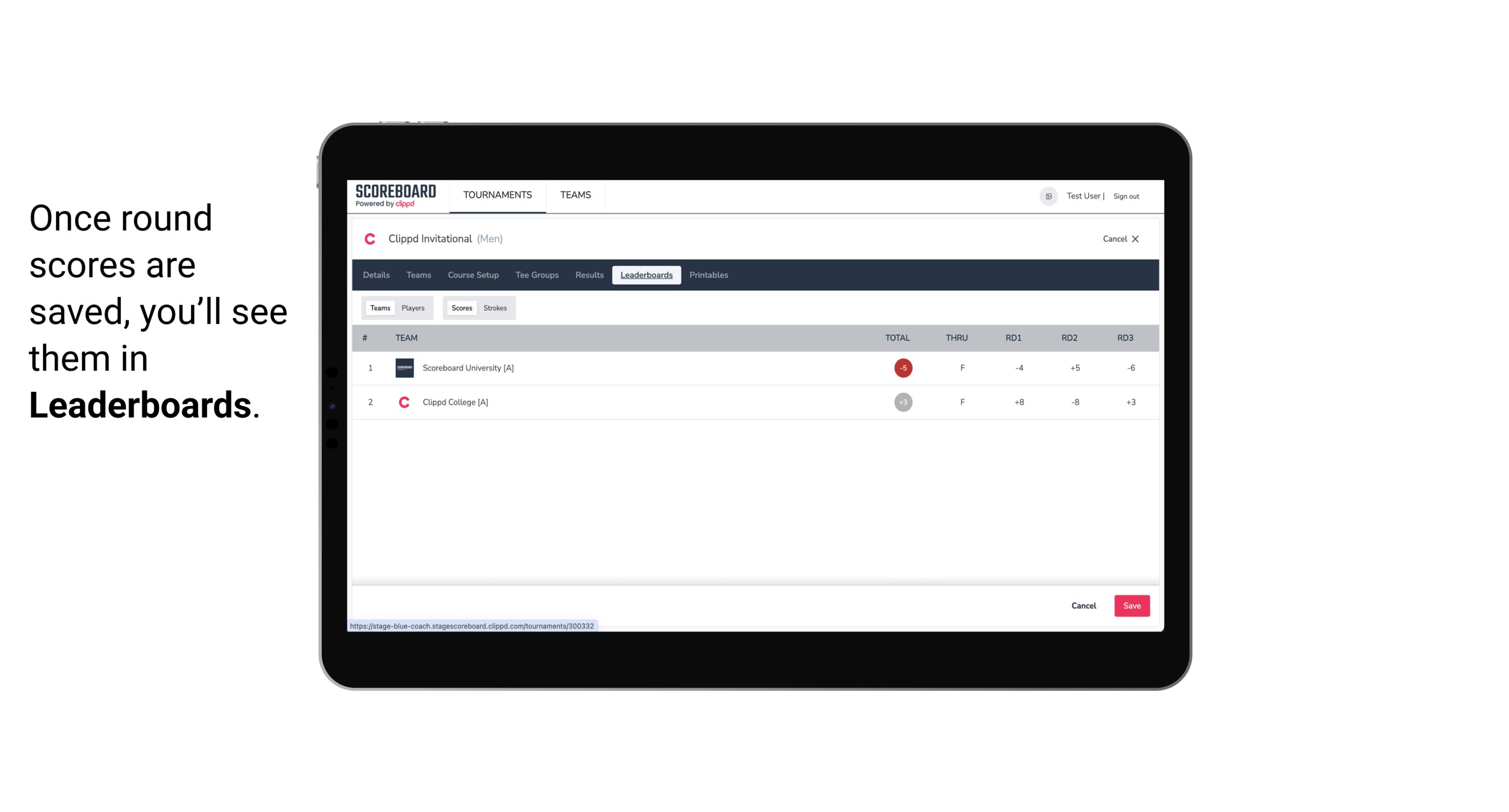Click the Leaderboards tab

coord(646,275)
